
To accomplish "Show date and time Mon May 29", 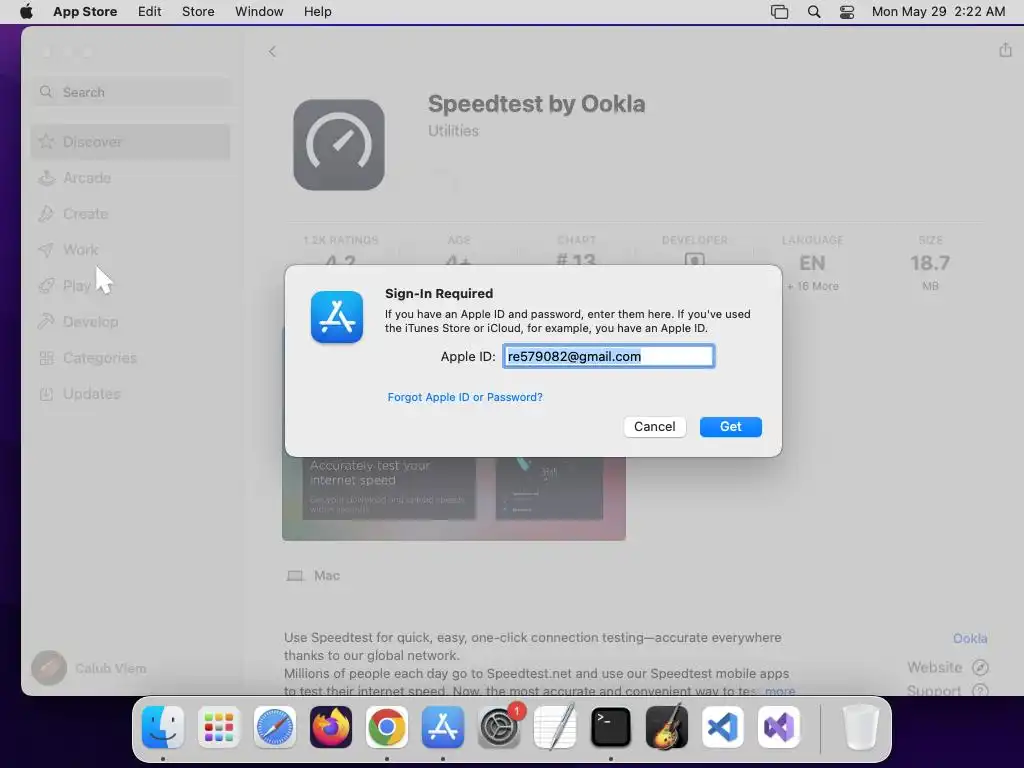I will point(938,12).
